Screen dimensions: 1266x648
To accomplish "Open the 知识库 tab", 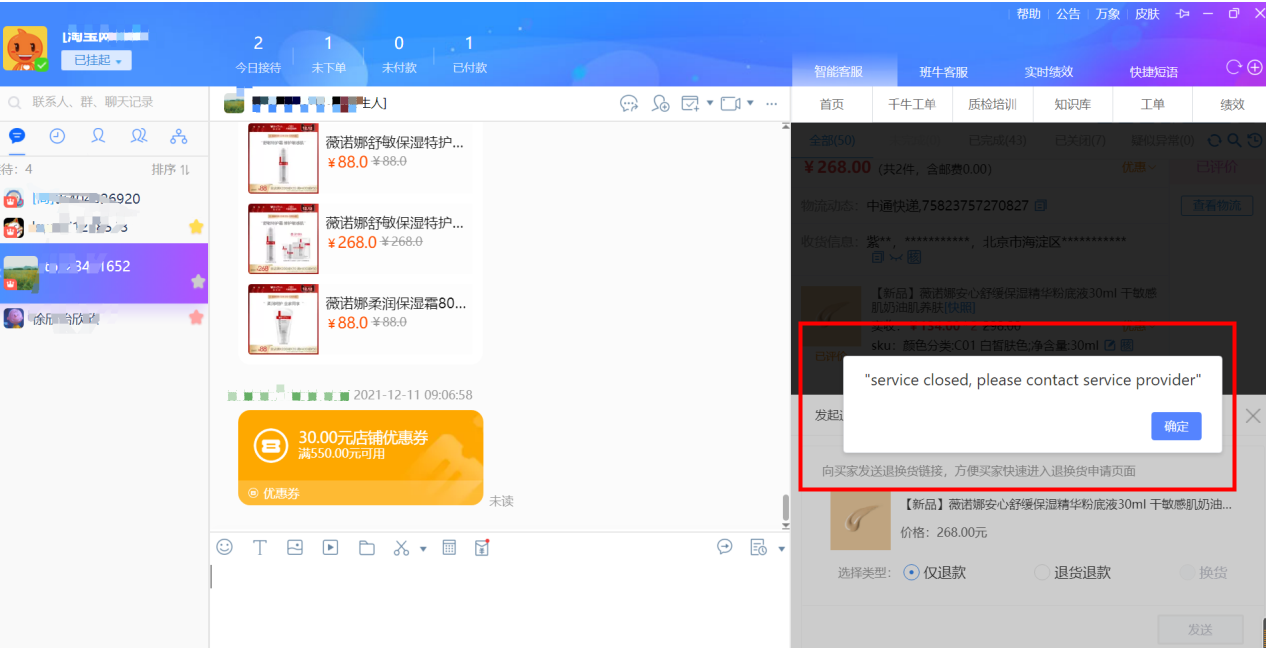I will pyautogui.click(x=1072, y=104).
